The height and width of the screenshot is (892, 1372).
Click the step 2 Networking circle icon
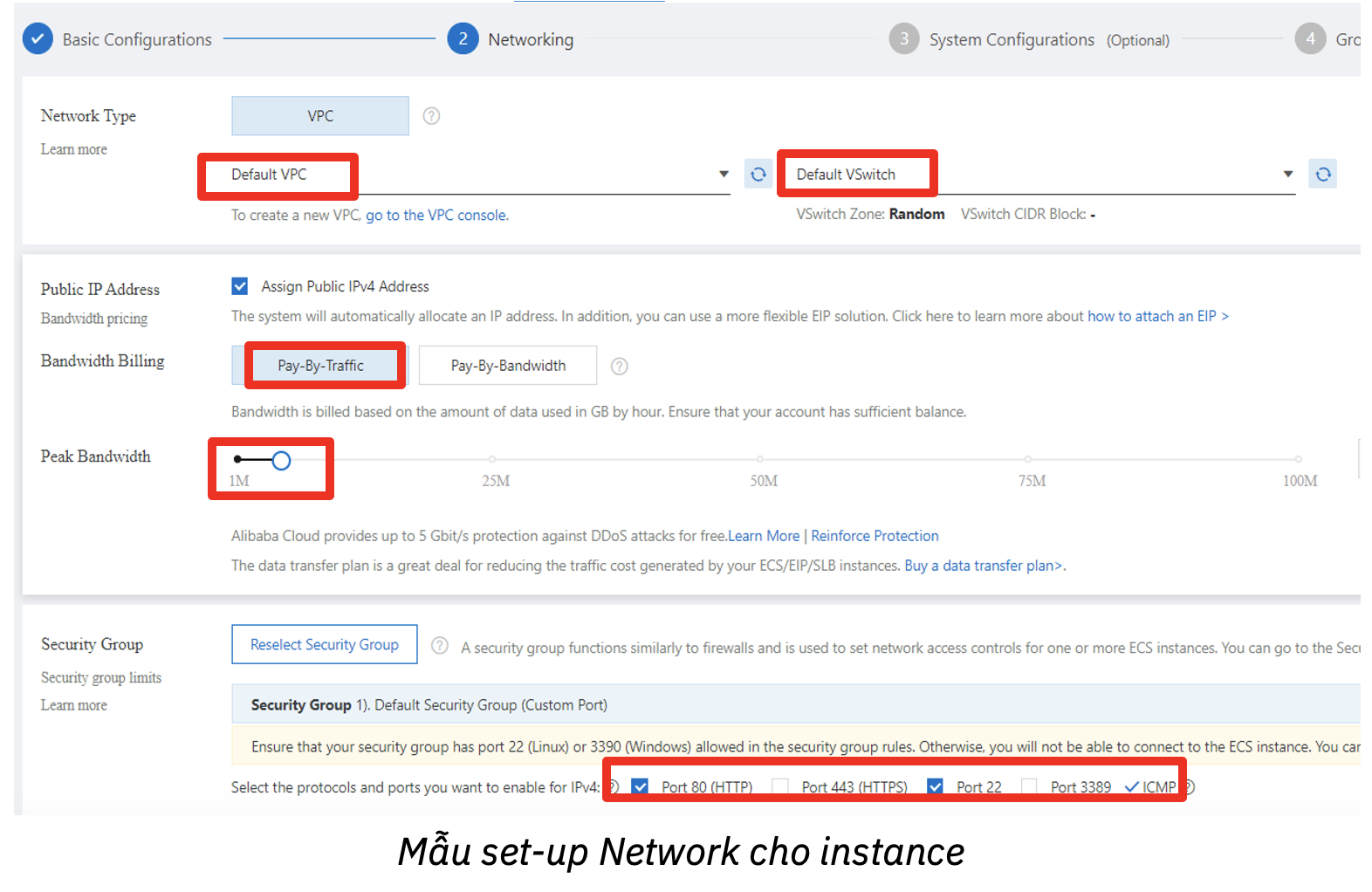click(463, 39)
